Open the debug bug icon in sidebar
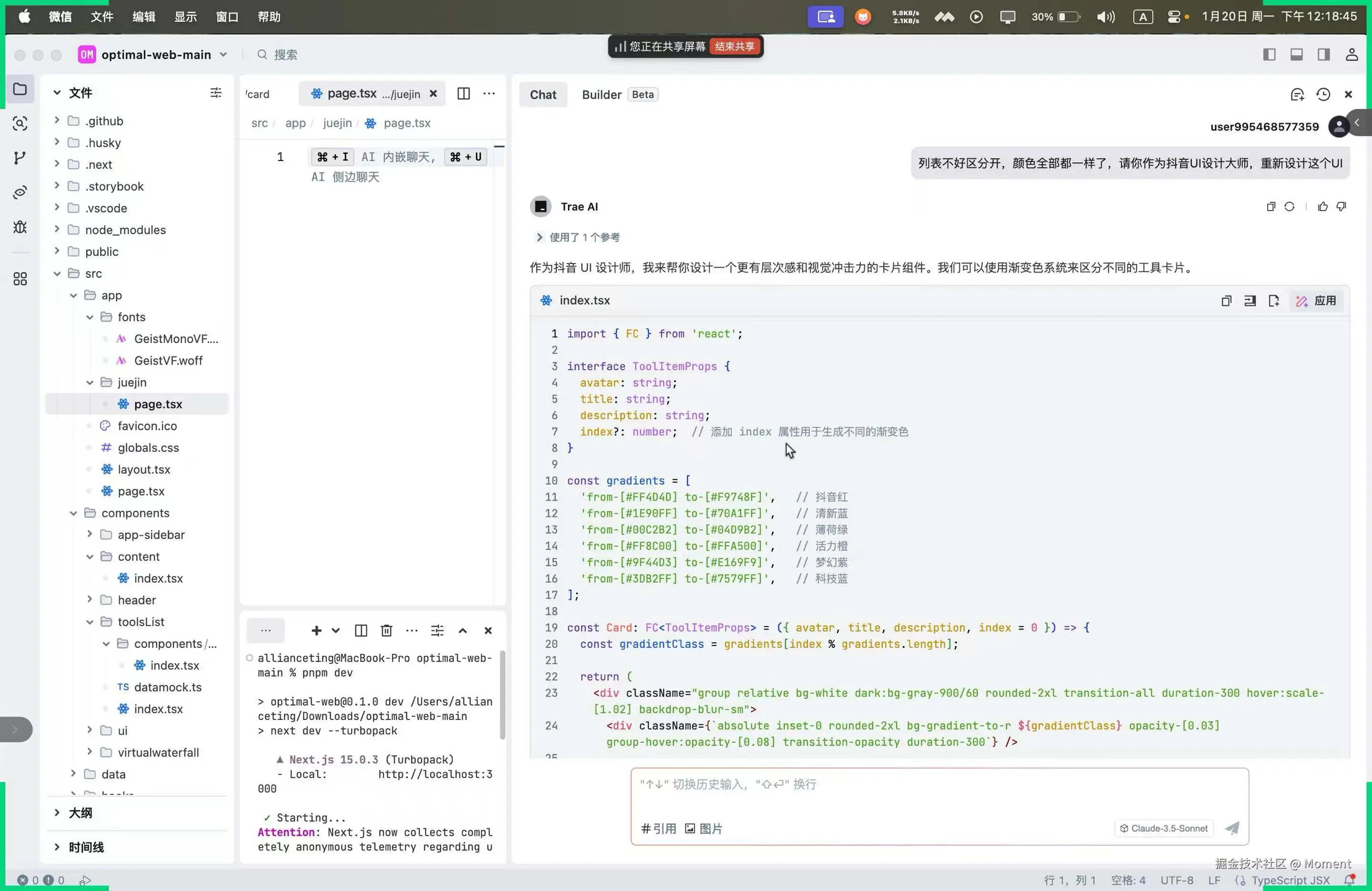The image size is (1372, 891). point(20,227)
